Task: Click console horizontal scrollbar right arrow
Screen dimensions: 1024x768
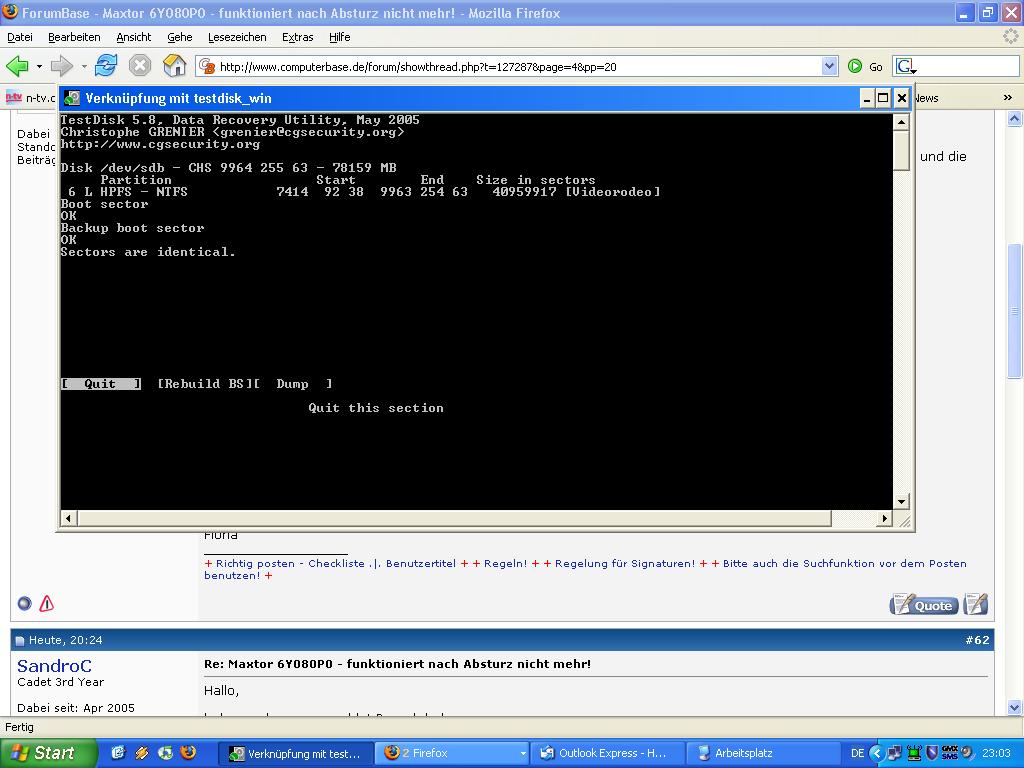Action: [884, 519]
